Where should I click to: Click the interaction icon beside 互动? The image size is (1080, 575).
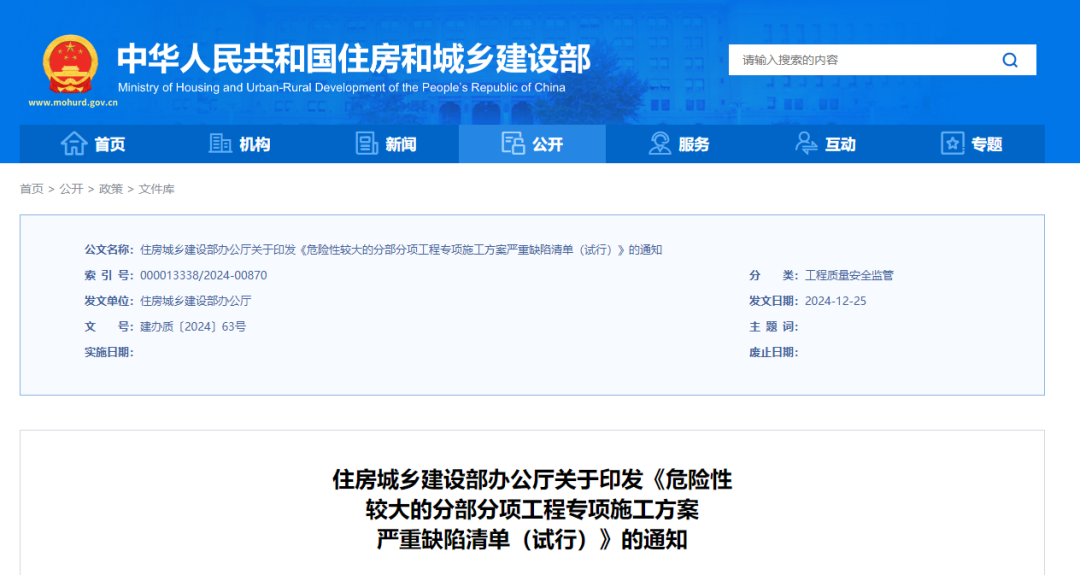coord(806,143)
